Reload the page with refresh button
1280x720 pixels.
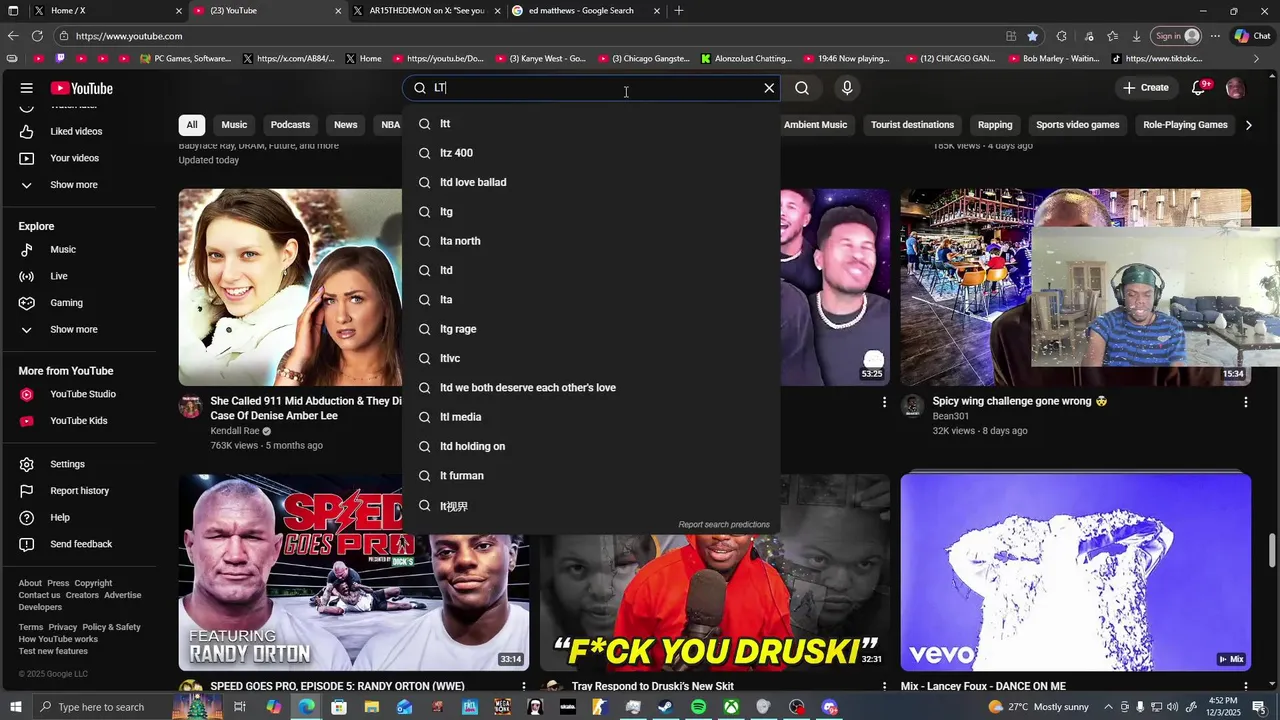[x=37, y=36]
